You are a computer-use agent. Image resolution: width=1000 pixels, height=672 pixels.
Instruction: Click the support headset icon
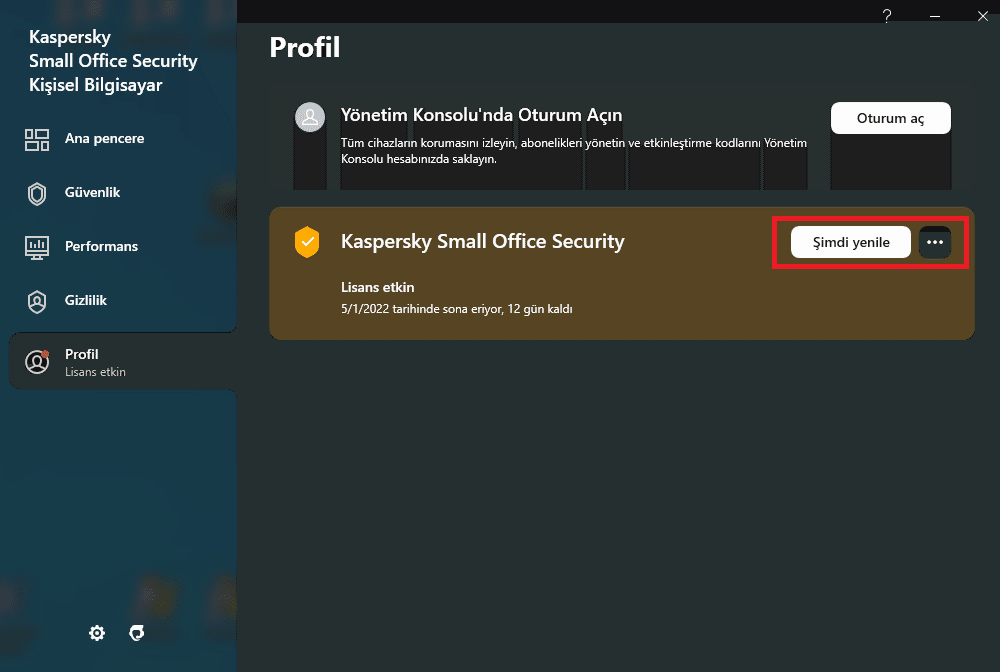[137, 632]
